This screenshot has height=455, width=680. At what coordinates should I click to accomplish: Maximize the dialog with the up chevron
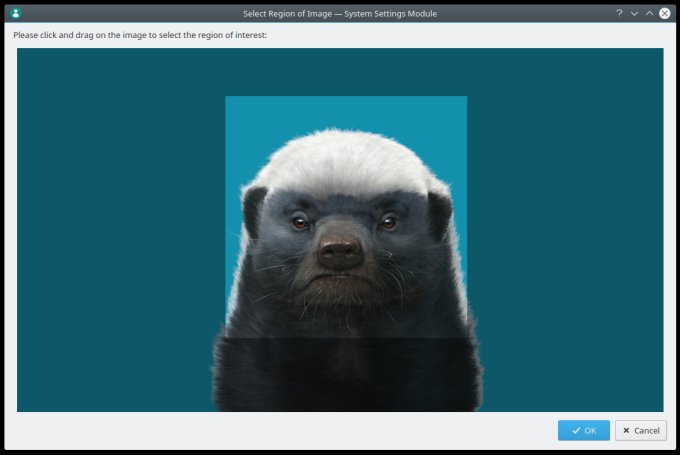tap(649, 13)
